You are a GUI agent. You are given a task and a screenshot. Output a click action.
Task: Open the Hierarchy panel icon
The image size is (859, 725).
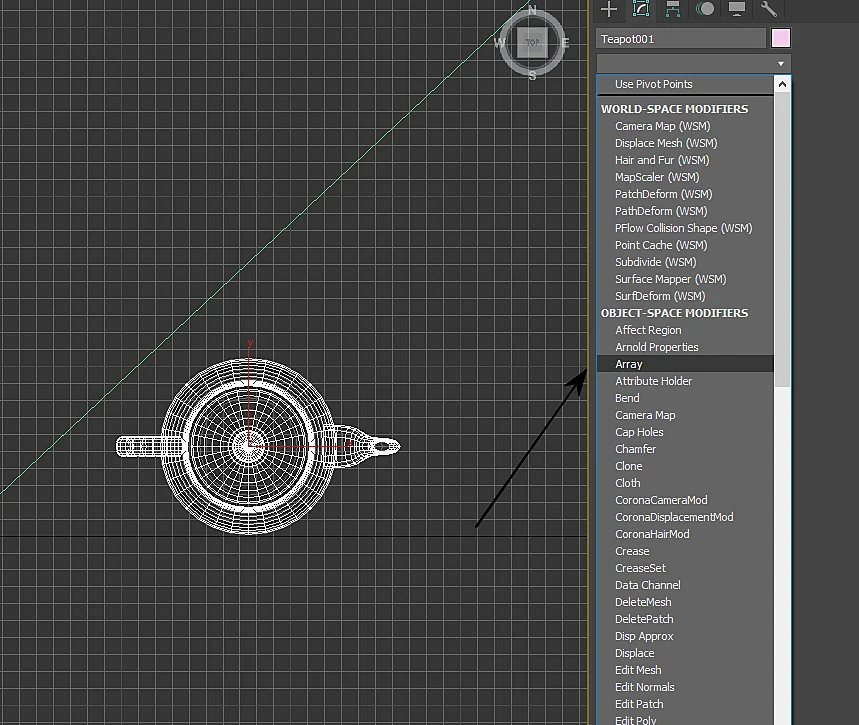673,9
